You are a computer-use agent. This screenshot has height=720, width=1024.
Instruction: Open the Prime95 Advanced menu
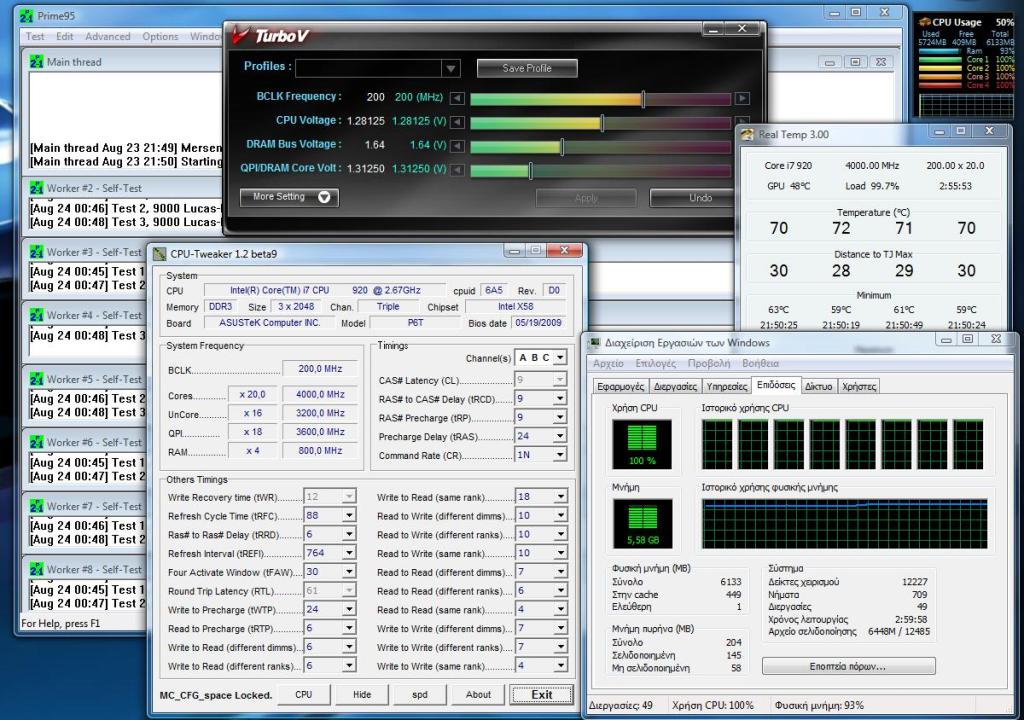click(x=108, y=37)
